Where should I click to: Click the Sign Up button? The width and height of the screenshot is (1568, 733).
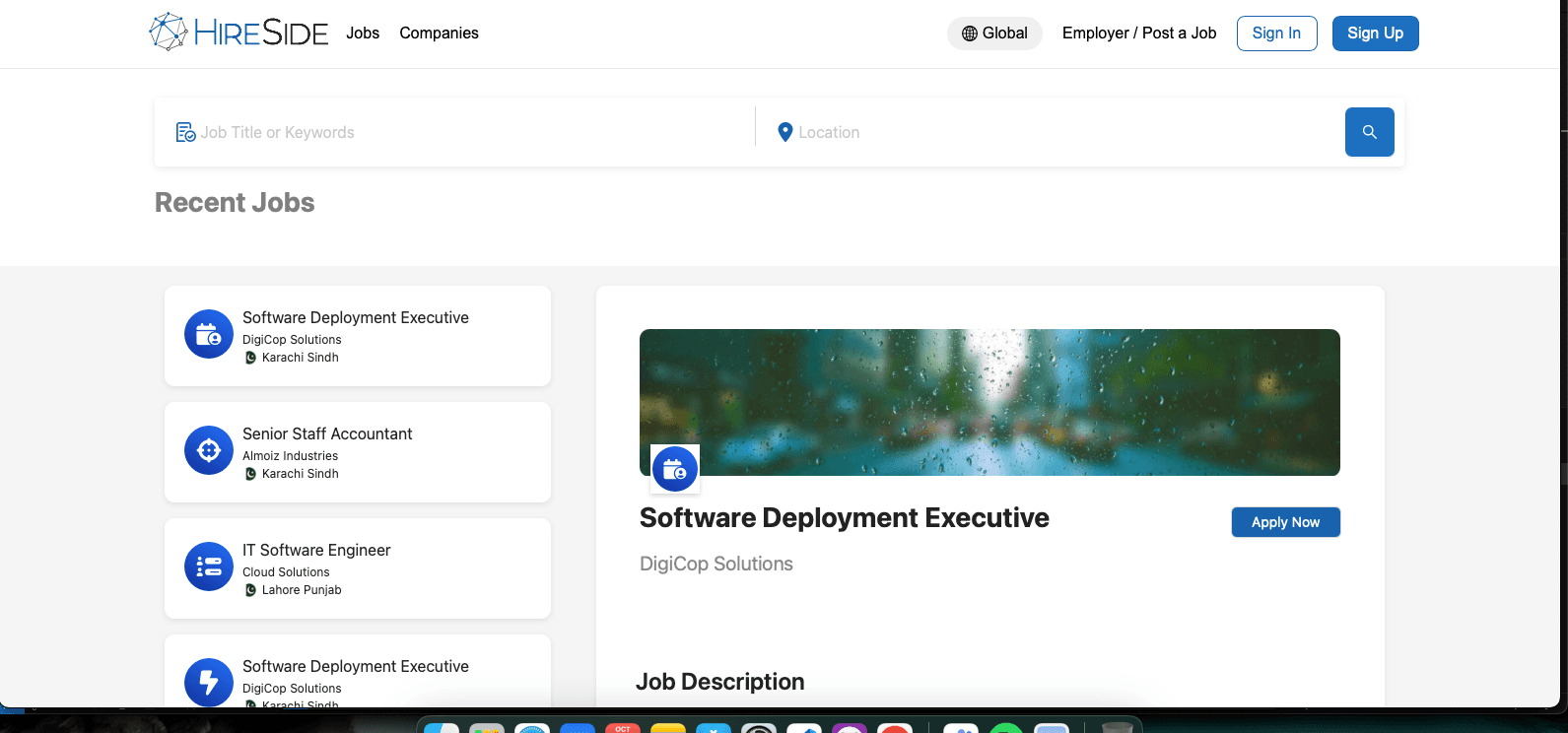tap(1375, 33)
